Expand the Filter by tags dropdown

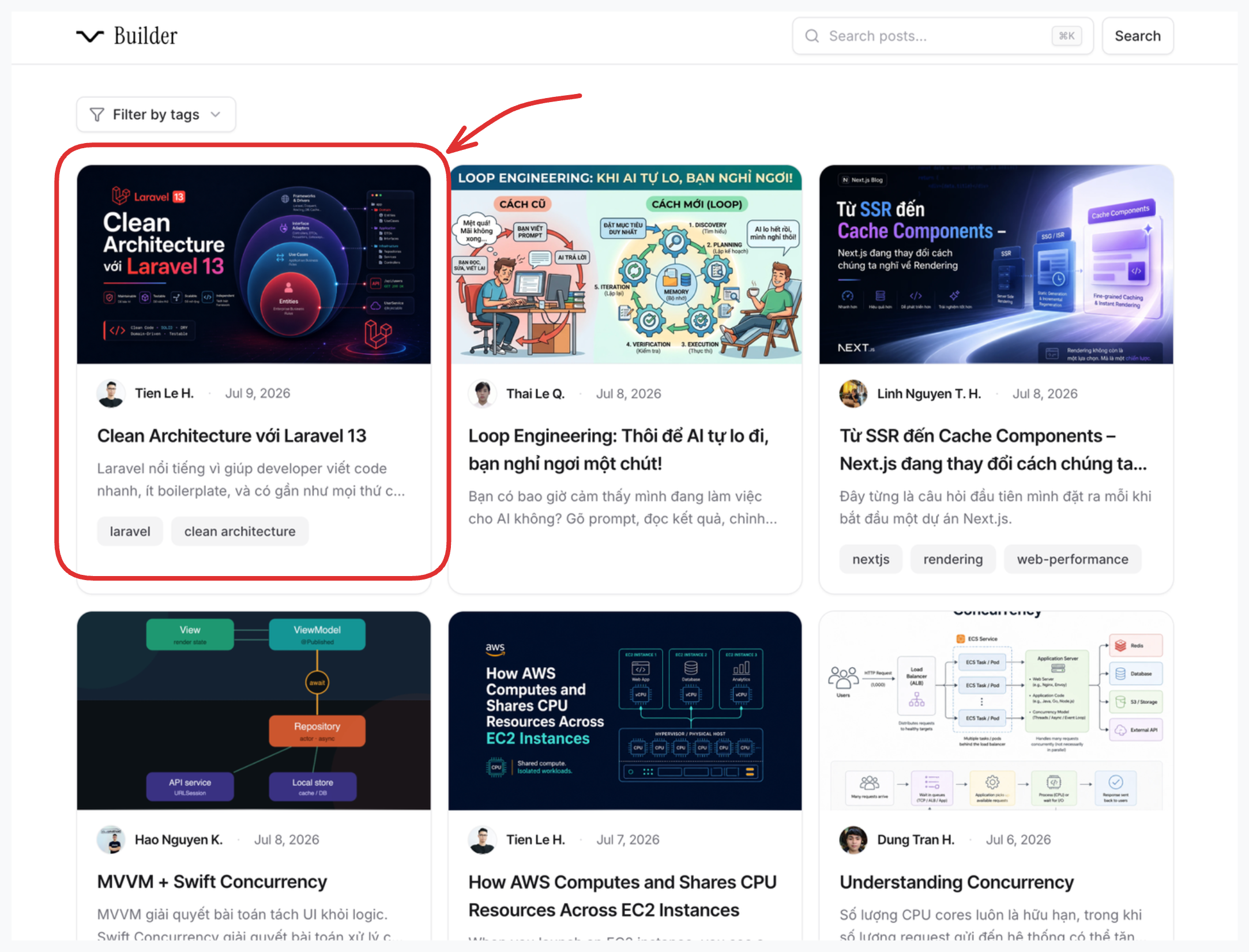tap(156, 115)
